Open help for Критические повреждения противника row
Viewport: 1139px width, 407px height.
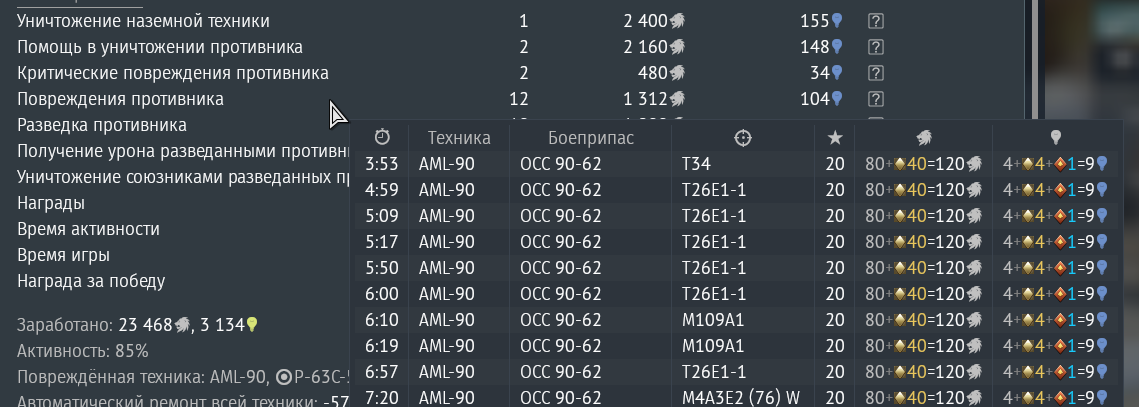tap(875, 73)
